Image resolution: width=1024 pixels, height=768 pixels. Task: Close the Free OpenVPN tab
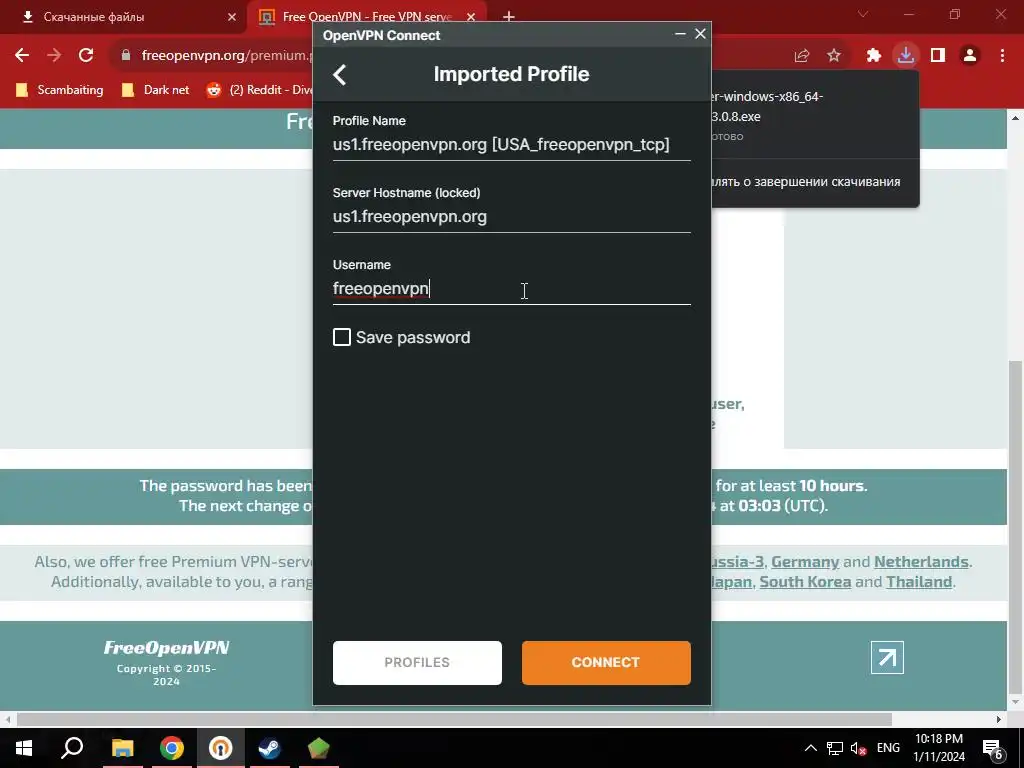pos(471,17)
